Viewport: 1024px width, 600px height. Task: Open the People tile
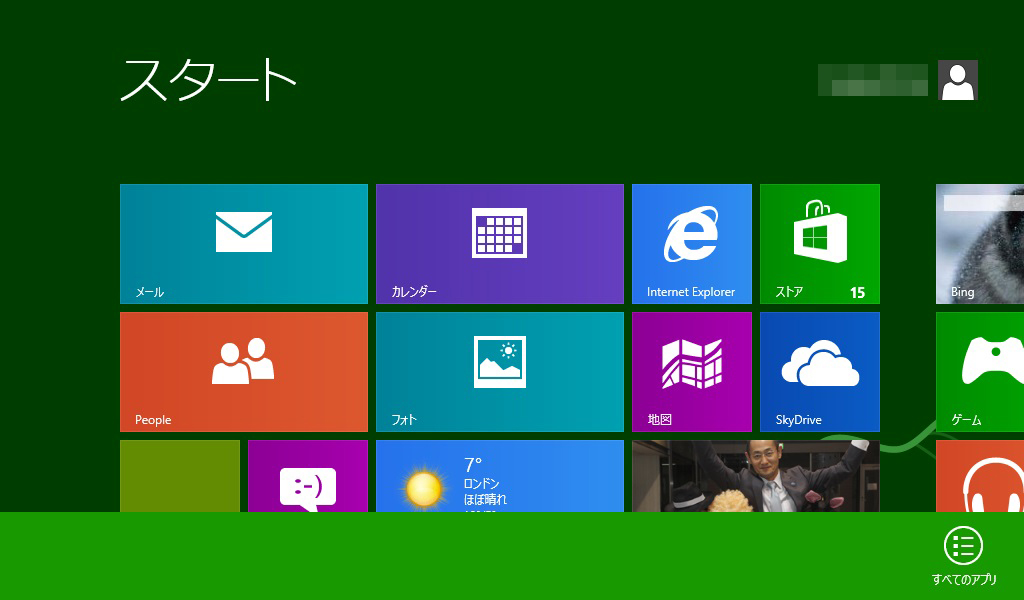point(244,371)
